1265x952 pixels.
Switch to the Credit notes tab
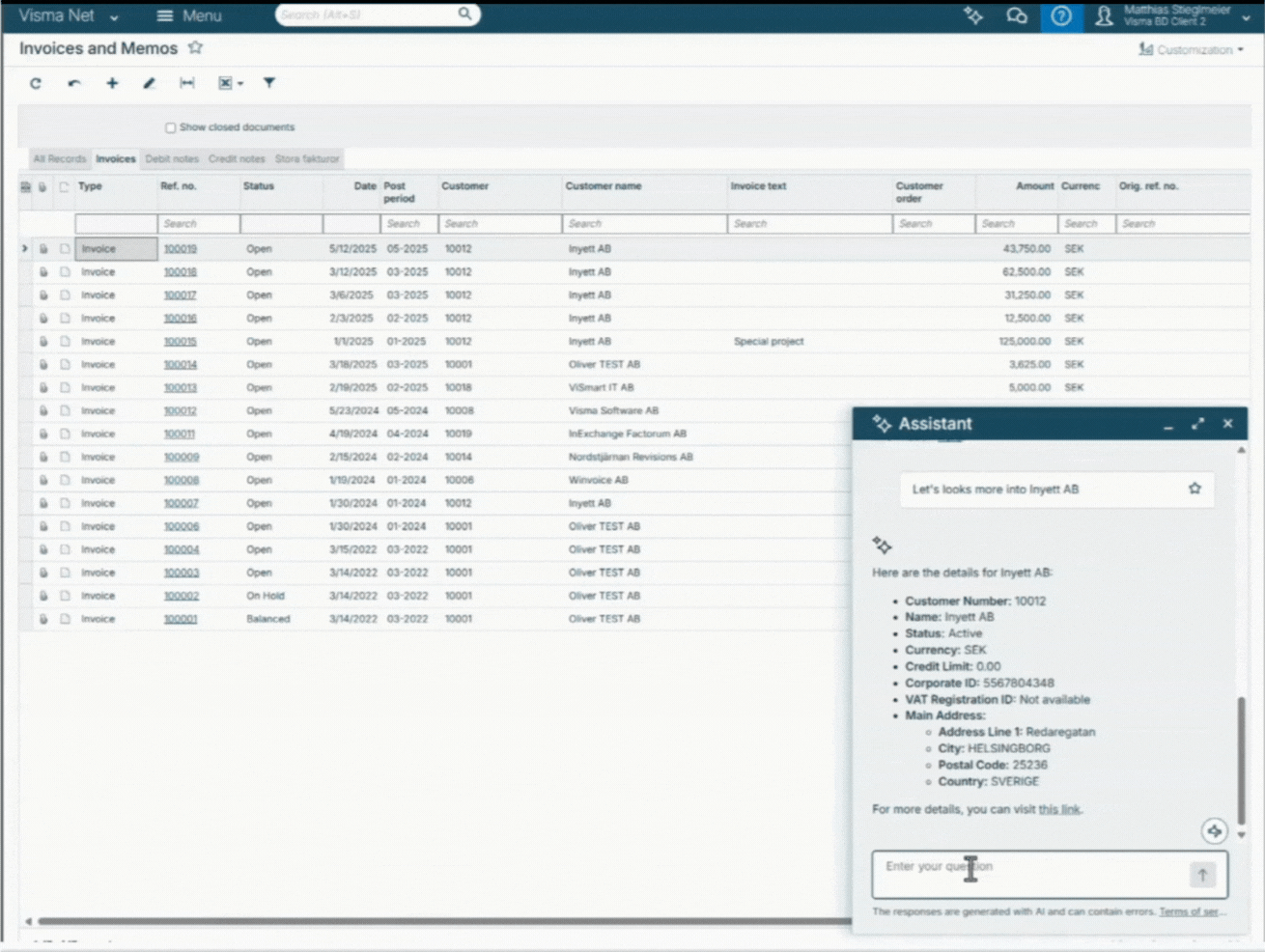(x=237, y=159)
